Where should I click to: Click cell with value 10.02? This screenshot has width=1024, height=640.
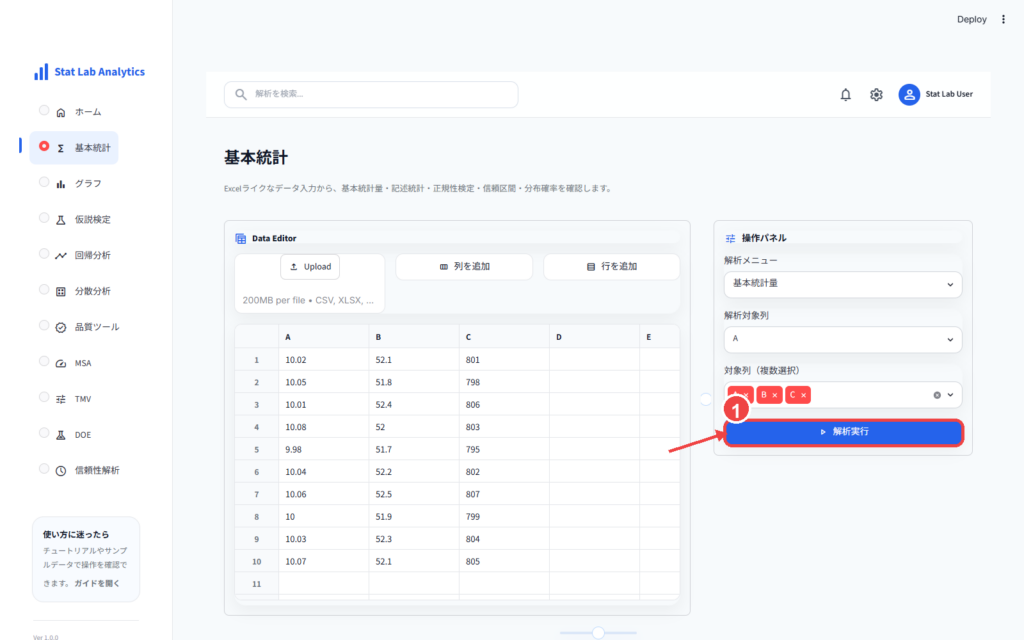tap(323, 360)
